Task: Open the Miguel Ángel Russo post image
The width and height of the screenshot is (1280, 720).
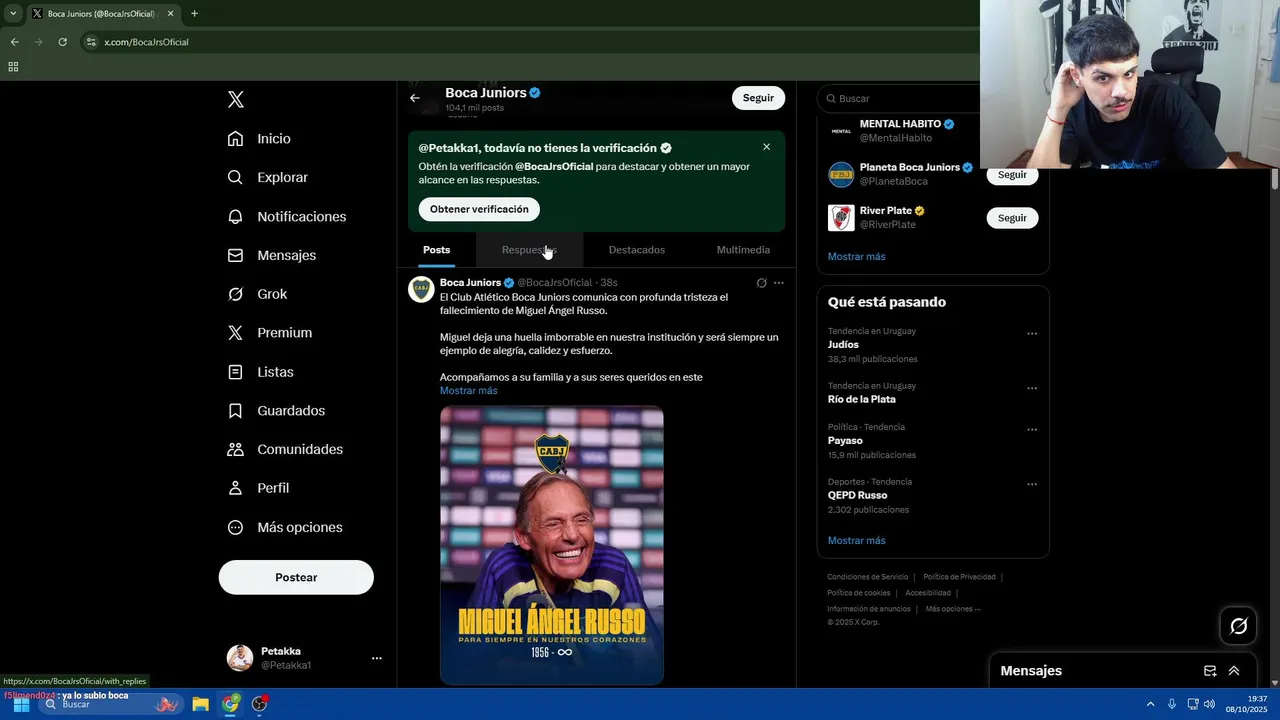Action: 552,545
